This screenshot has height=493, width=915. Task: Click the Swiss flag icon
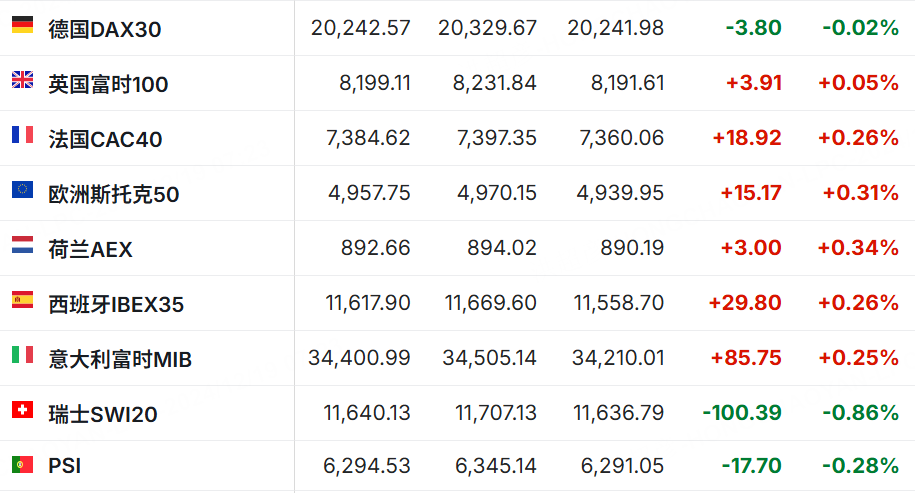click(22, 410)
